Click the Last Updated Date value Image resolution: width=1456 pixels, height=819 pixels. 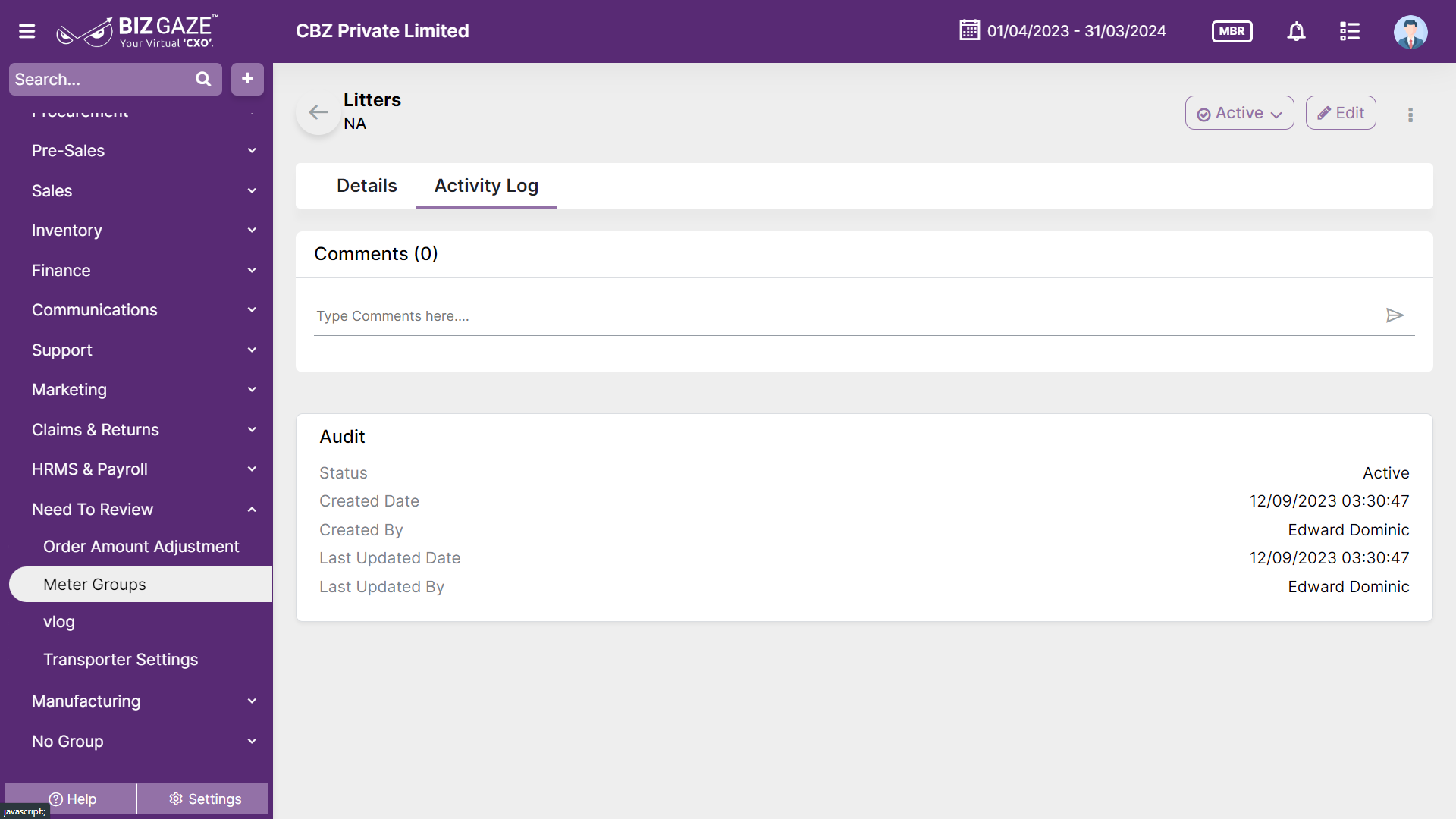(x=1329, y=558)
